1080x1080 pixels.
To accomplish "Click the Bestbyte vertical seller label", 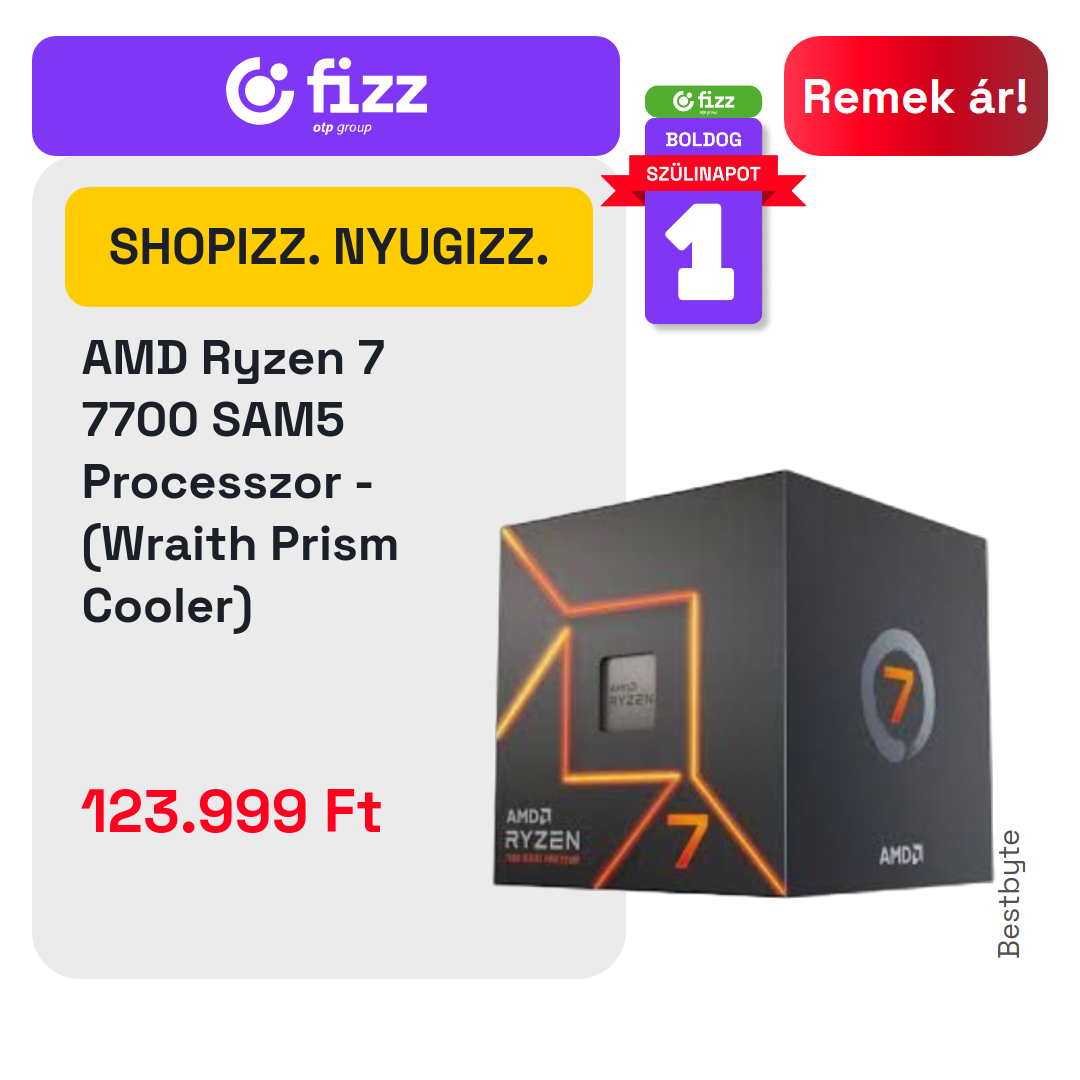I will [x=1008, y=893].
